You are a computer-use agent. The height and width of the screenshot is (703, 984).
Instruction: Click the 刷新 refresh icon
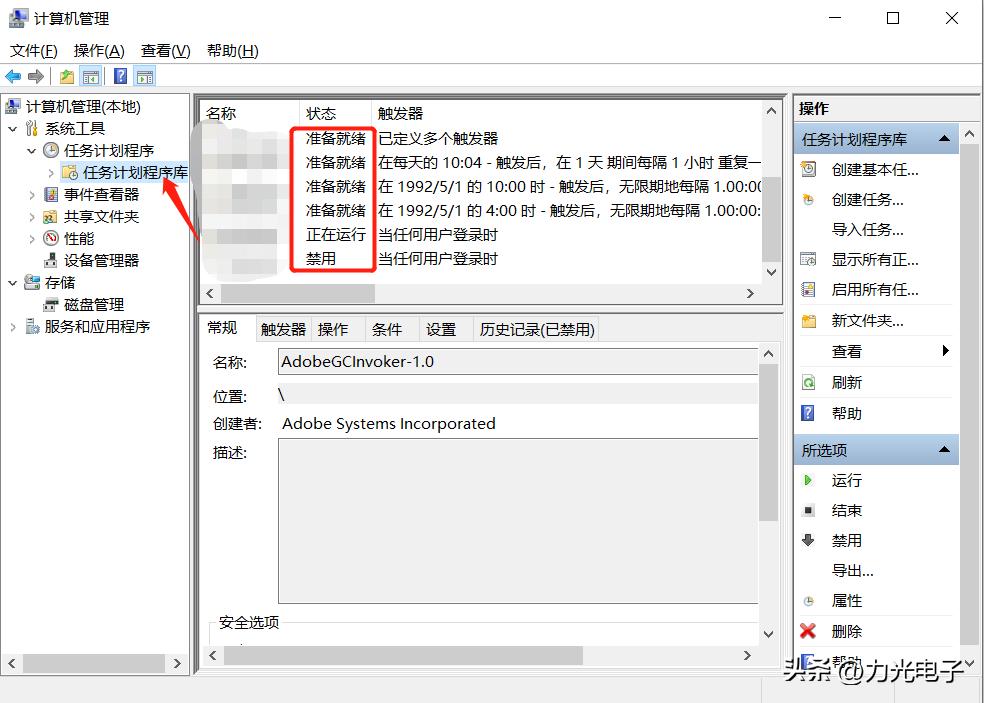(808, 381)
